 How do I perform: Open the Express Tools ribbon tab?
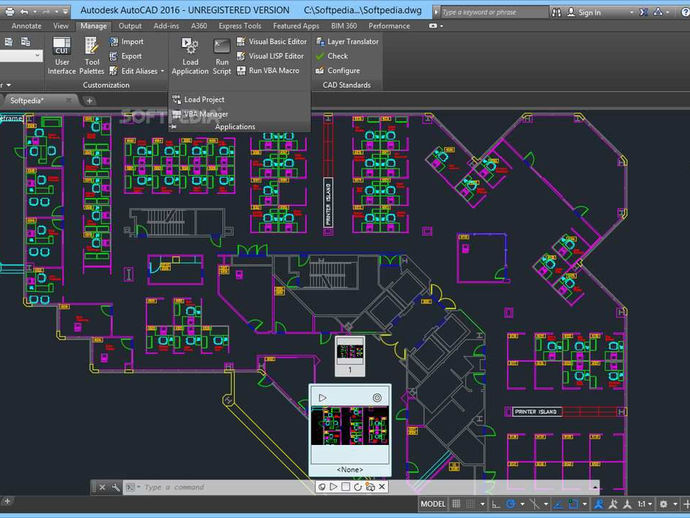[240, 26]
